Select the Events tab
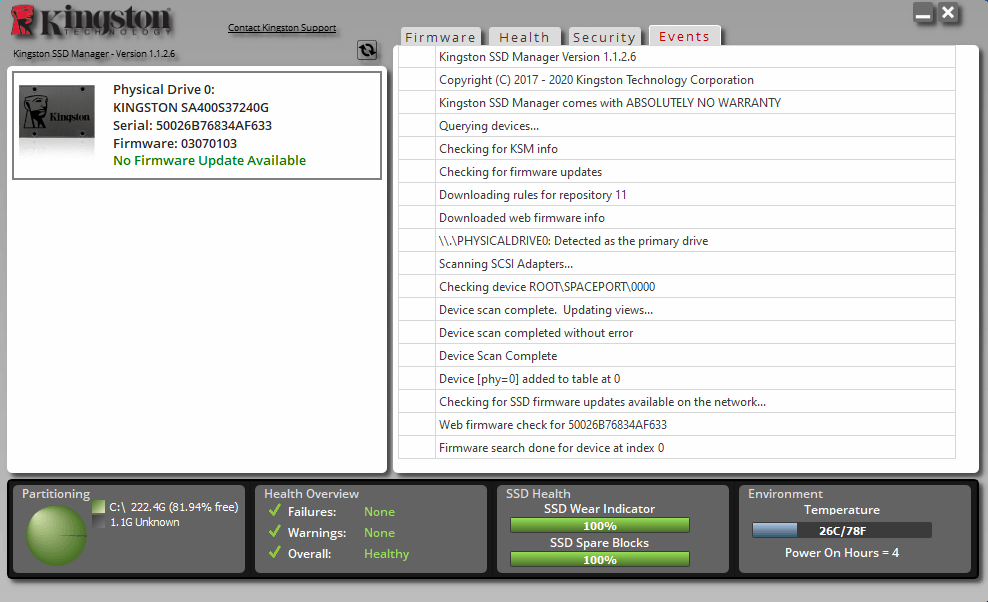Viewport: 988px width, 602px height. 684,37
